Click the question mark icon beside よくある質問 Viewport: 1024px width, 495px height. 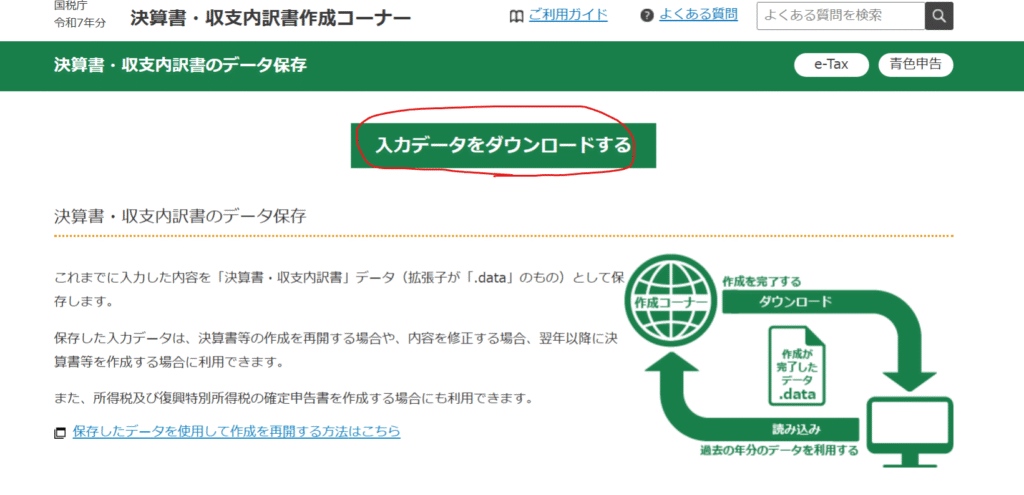point(646,16)
